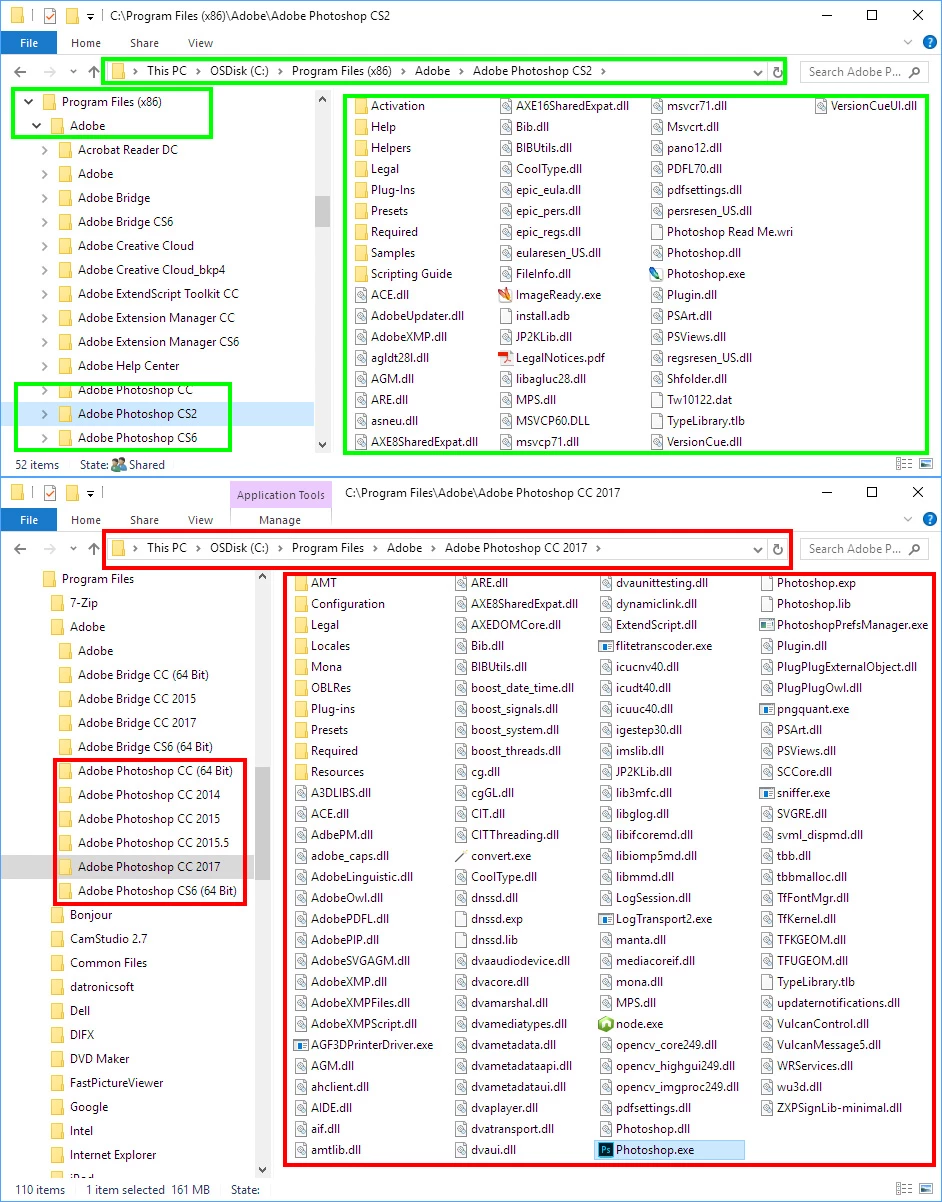Viewport: 942px width, 1202px height.
Task: Select node.exe in CC 2017 folder
Action: pyautogui.click(x=630, y=1024)
